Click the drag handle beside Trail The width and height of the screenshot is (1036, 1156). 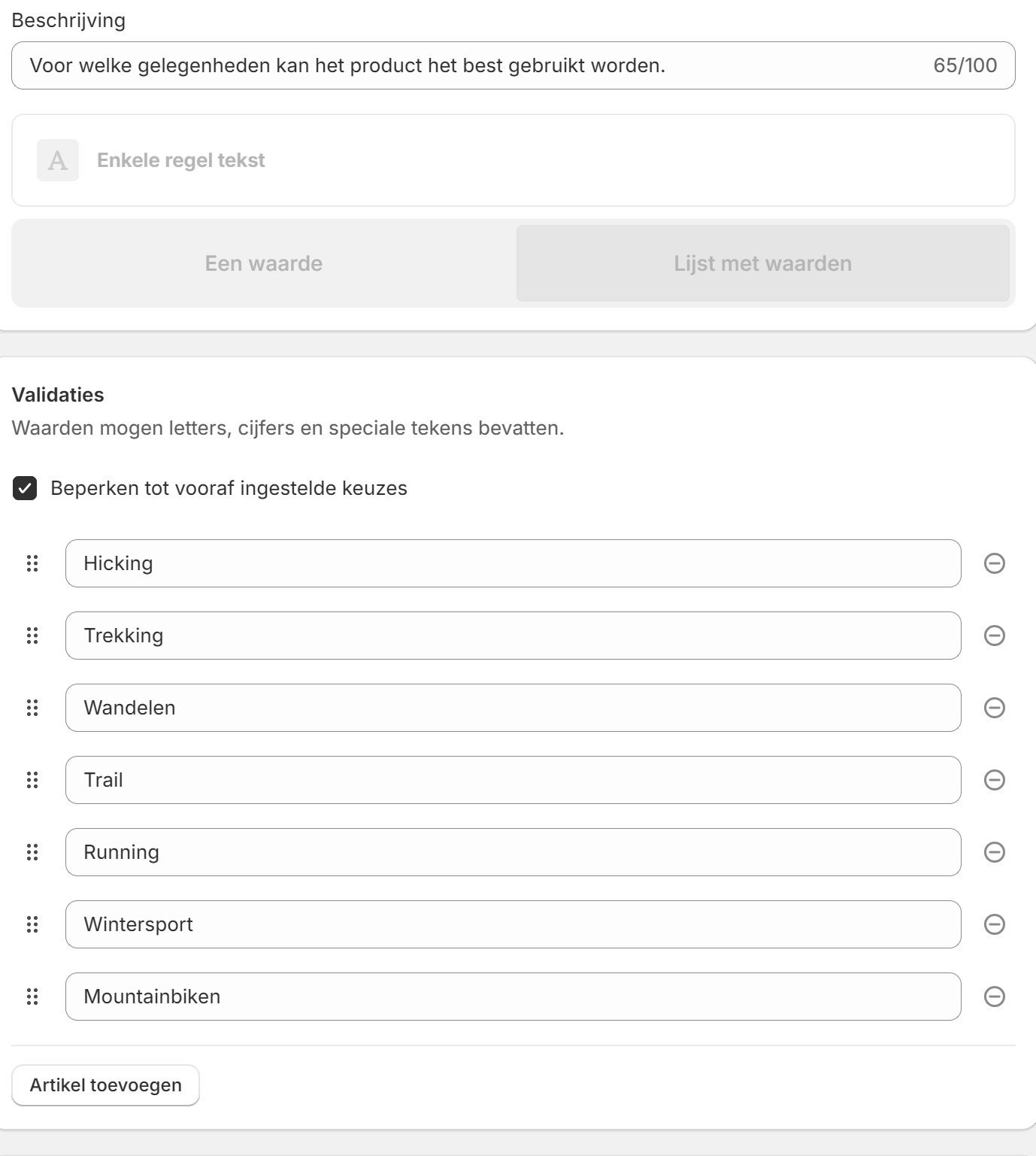32,780
